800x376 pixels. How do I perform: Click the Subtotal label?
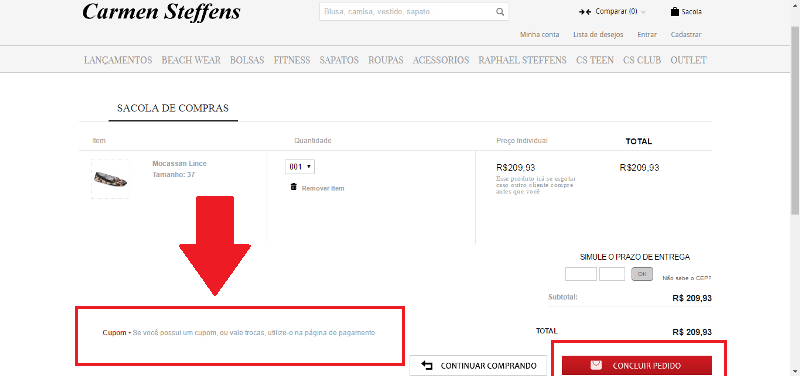point(563,297)
